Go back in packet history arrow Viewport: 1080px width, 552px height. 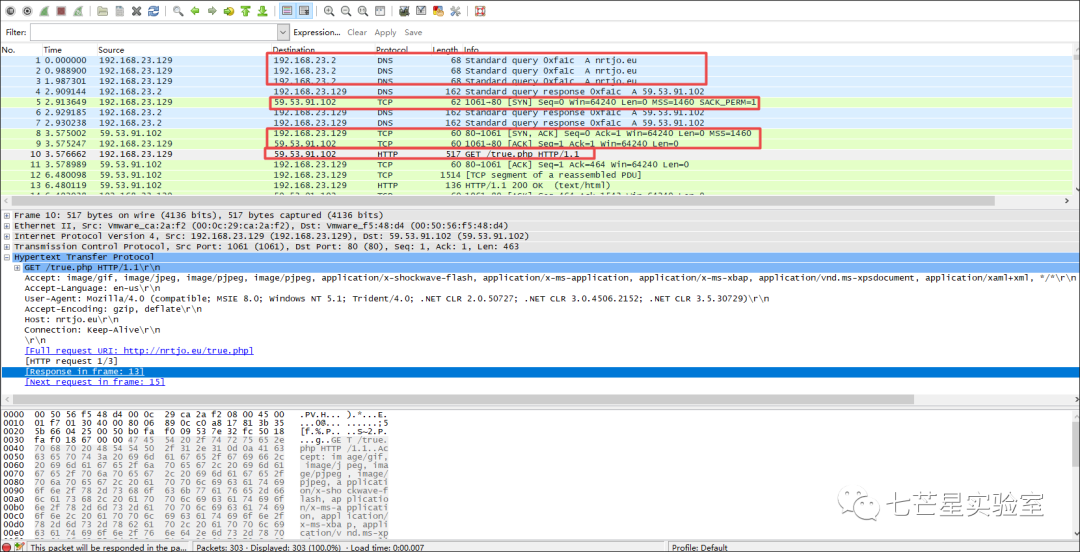(x=195, y=11)
